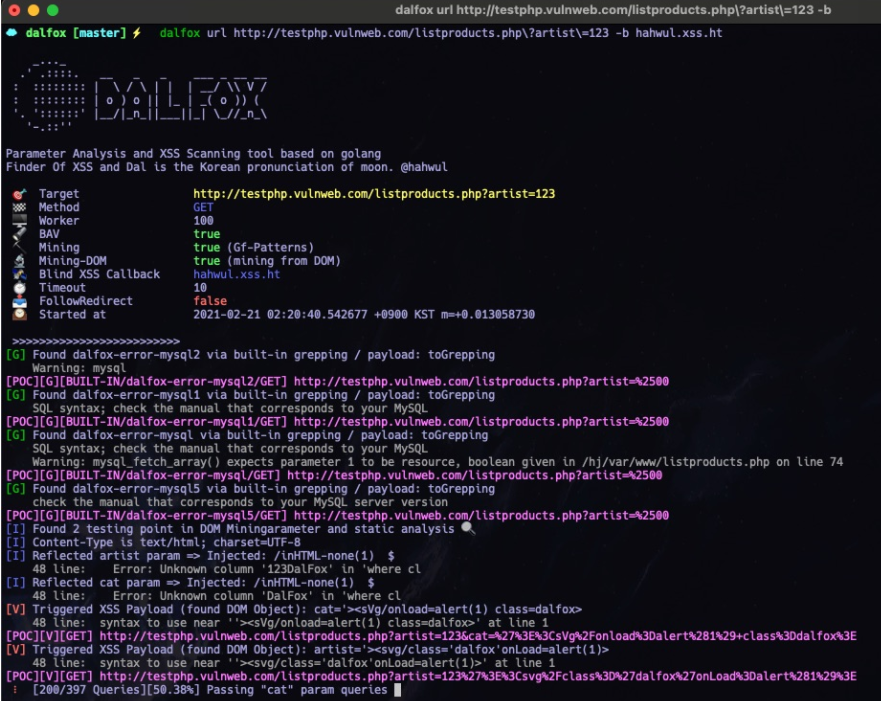Click the 'Found dalfox-error-mysql5' grepping line

(x=250, y=489)
